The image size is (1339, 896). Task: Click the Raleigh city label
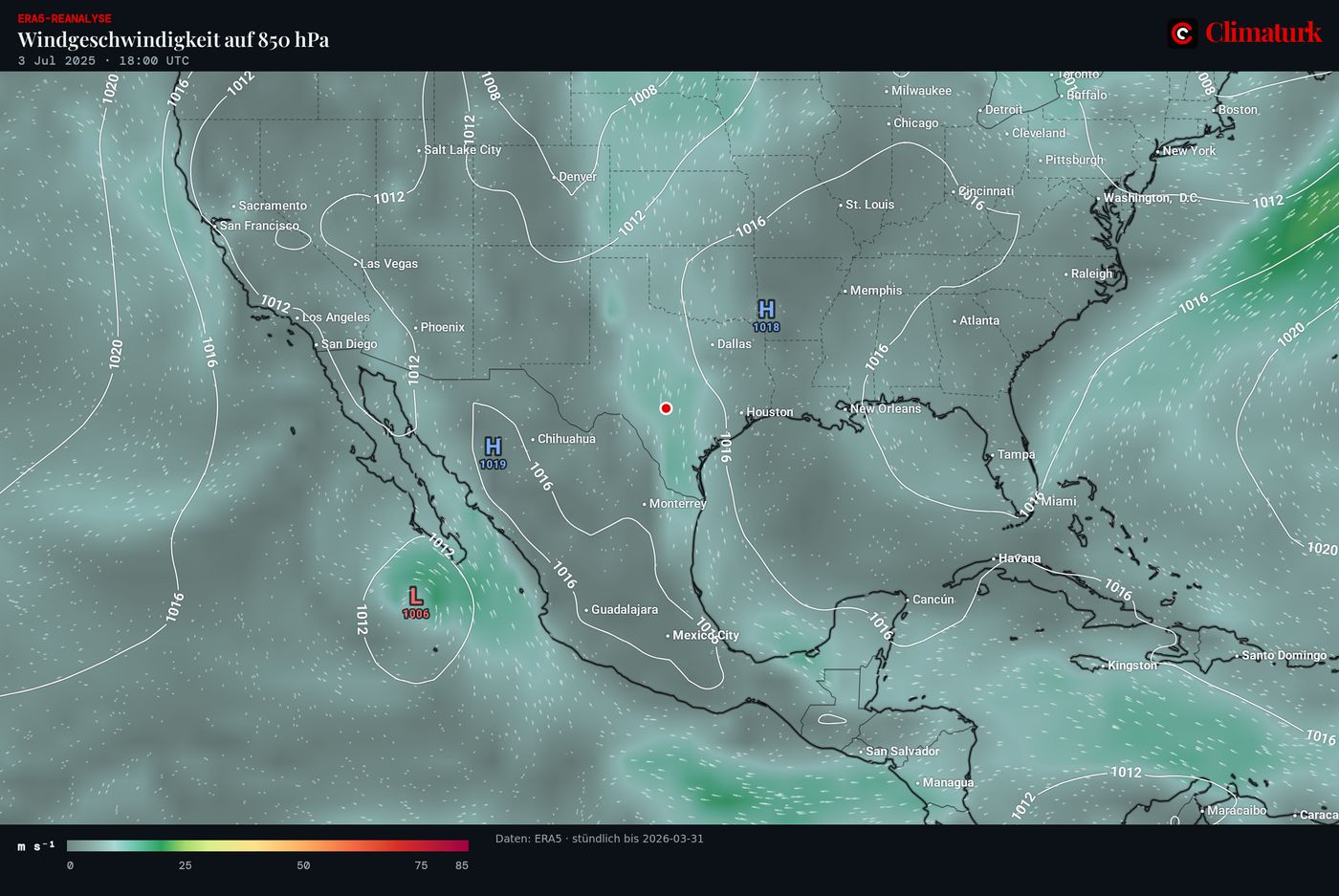pos(1092,273)
